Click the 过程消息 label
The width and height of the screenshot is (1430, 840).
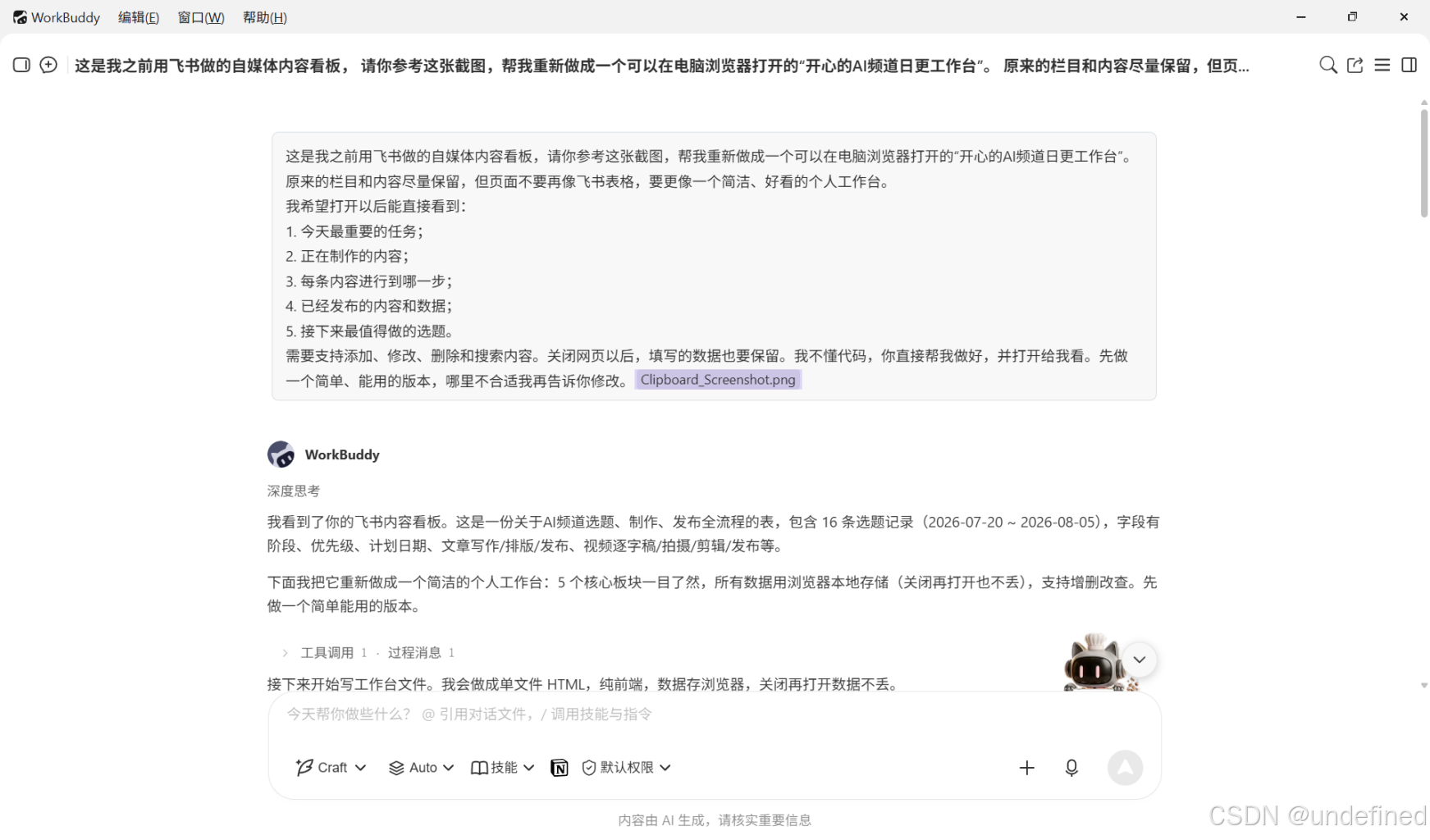(414, 653)
